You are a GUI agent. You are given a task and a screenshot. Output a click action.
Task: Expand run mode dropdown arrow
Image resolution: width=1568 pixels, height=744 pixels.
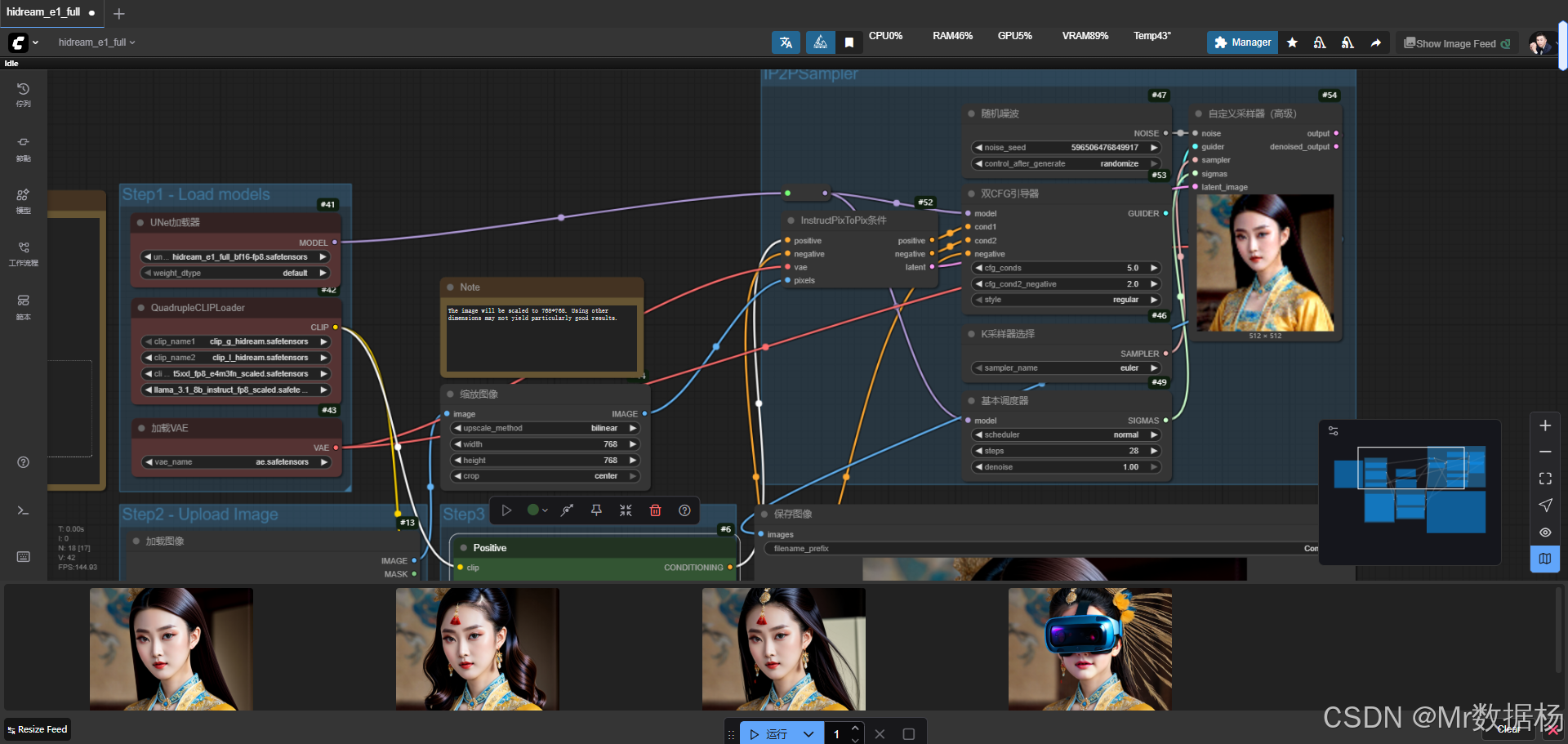[808, 734]
